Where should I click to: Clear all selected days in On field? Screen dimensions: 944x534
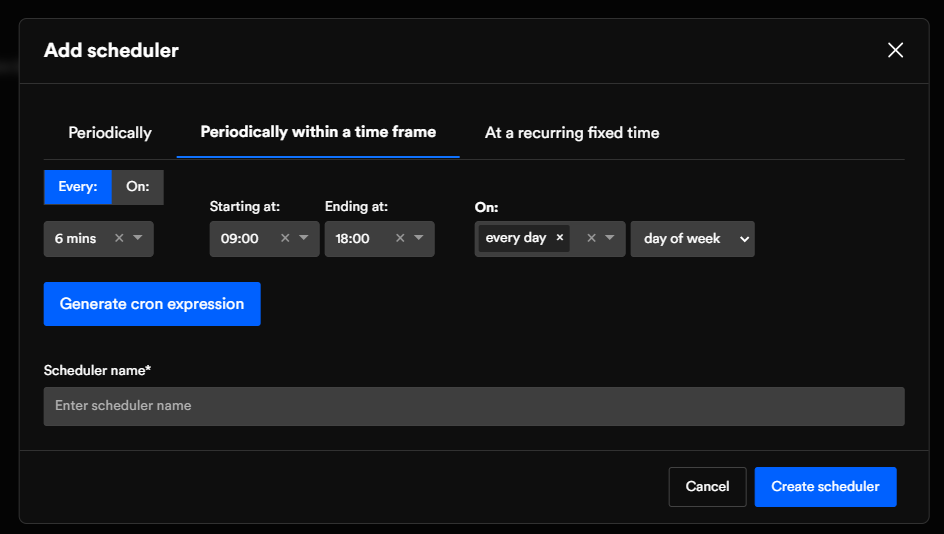point(591,238)
